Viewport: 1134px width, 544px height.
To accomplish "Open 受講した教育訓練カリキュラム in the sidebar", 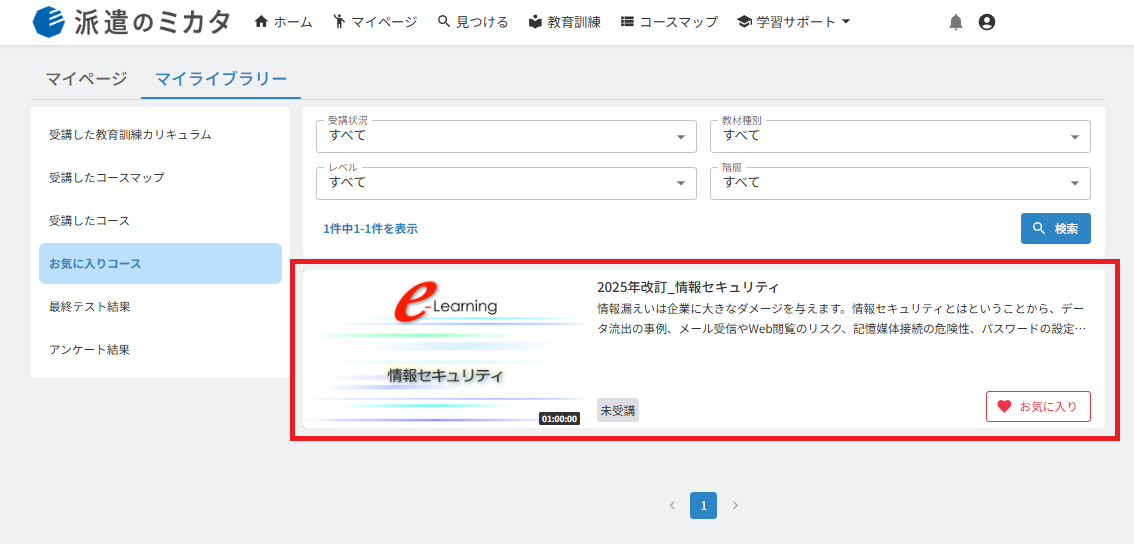I will pos(161,135).
